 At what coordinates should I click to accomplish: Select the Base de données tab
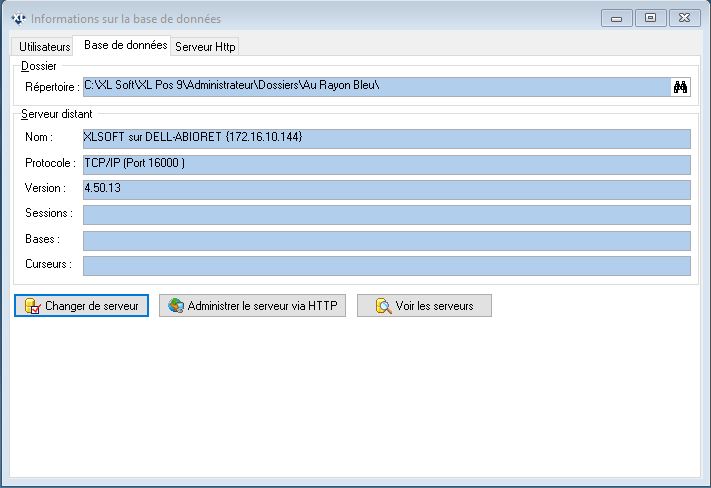[125, 45]
